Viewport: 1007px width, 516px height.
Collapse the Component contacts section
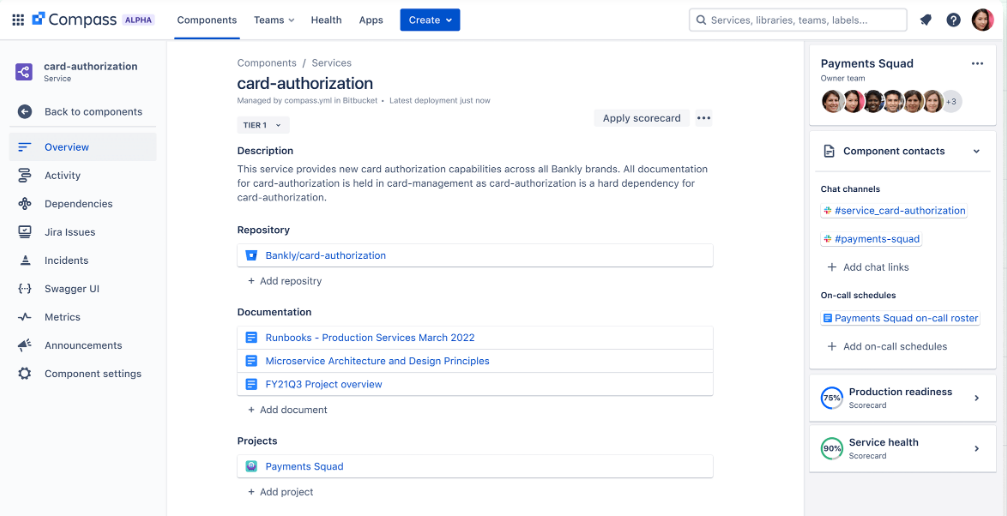[976, 152]
